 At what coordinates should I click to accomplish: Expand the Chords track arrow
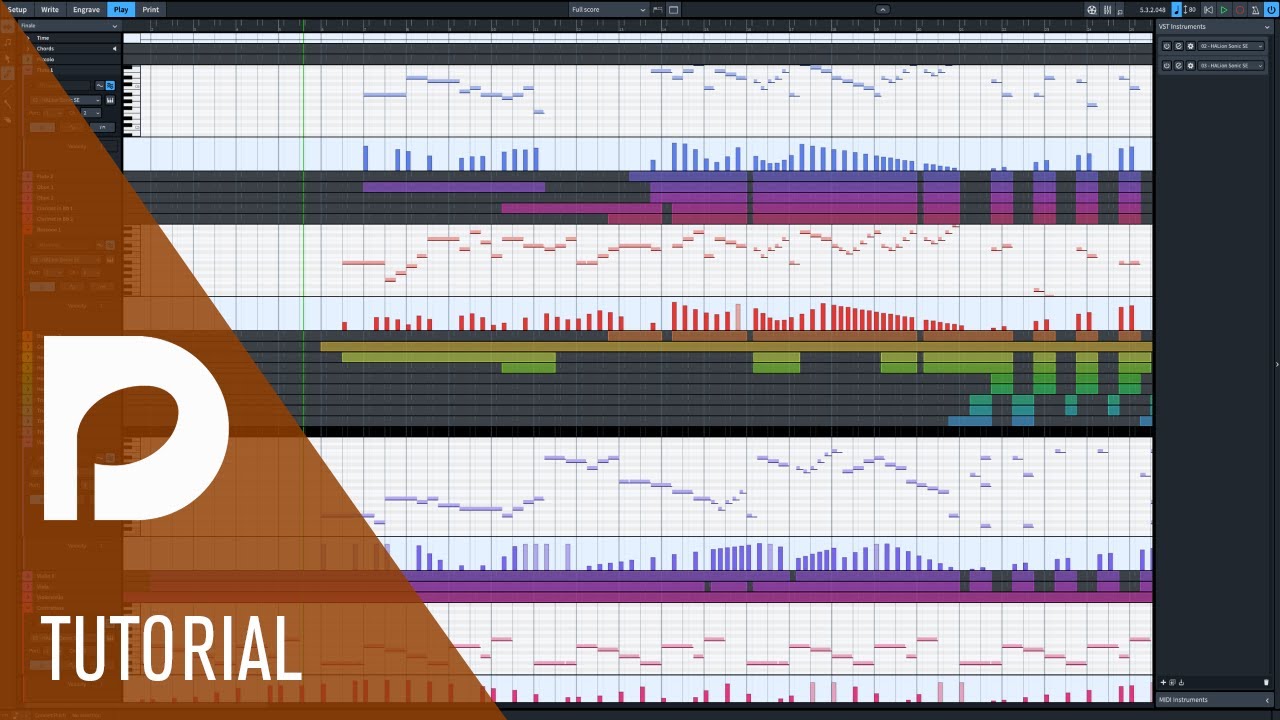point(114,49)
